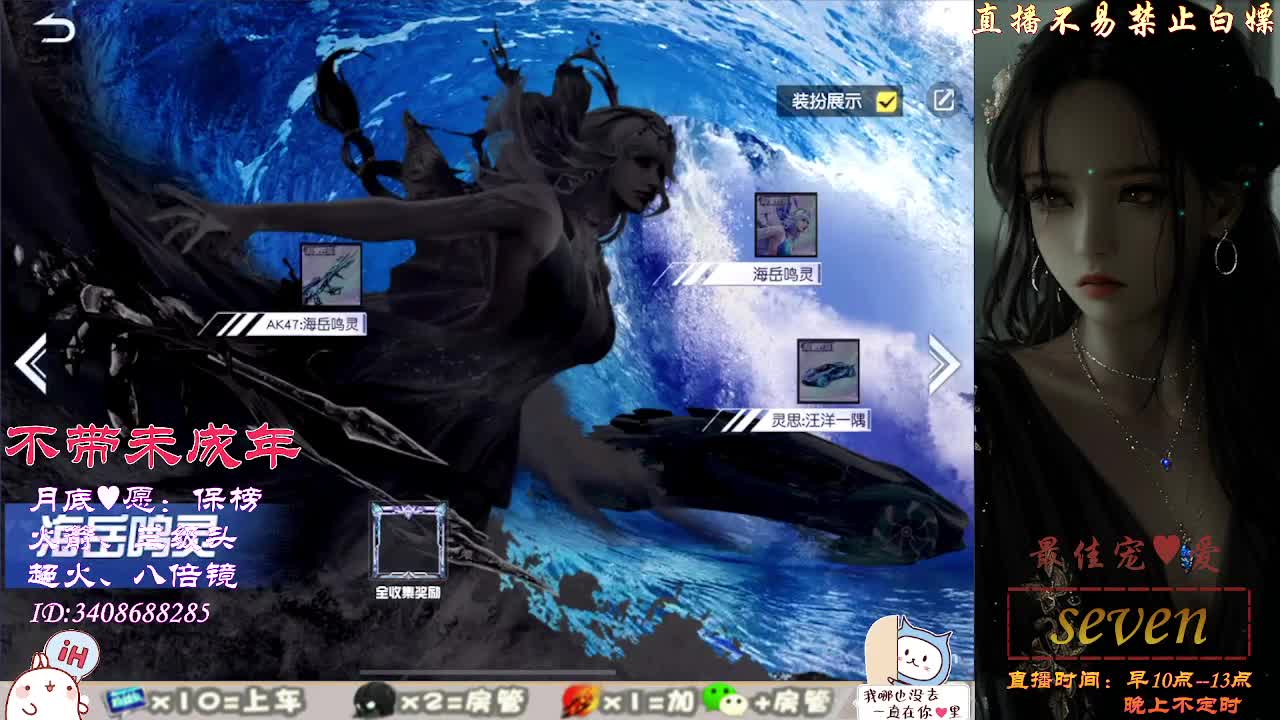
Task: Open the AK47:海岳鸣灵 weapon skin thumbnail
Action: (x=331, y=274)
